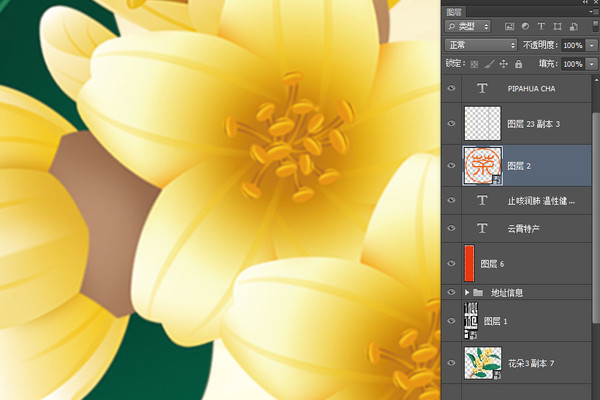Viewport: 600px width, 400px height.
Task: Click the 花朵3 副本 7 flower thumbnail
Action: click(483, 362)
